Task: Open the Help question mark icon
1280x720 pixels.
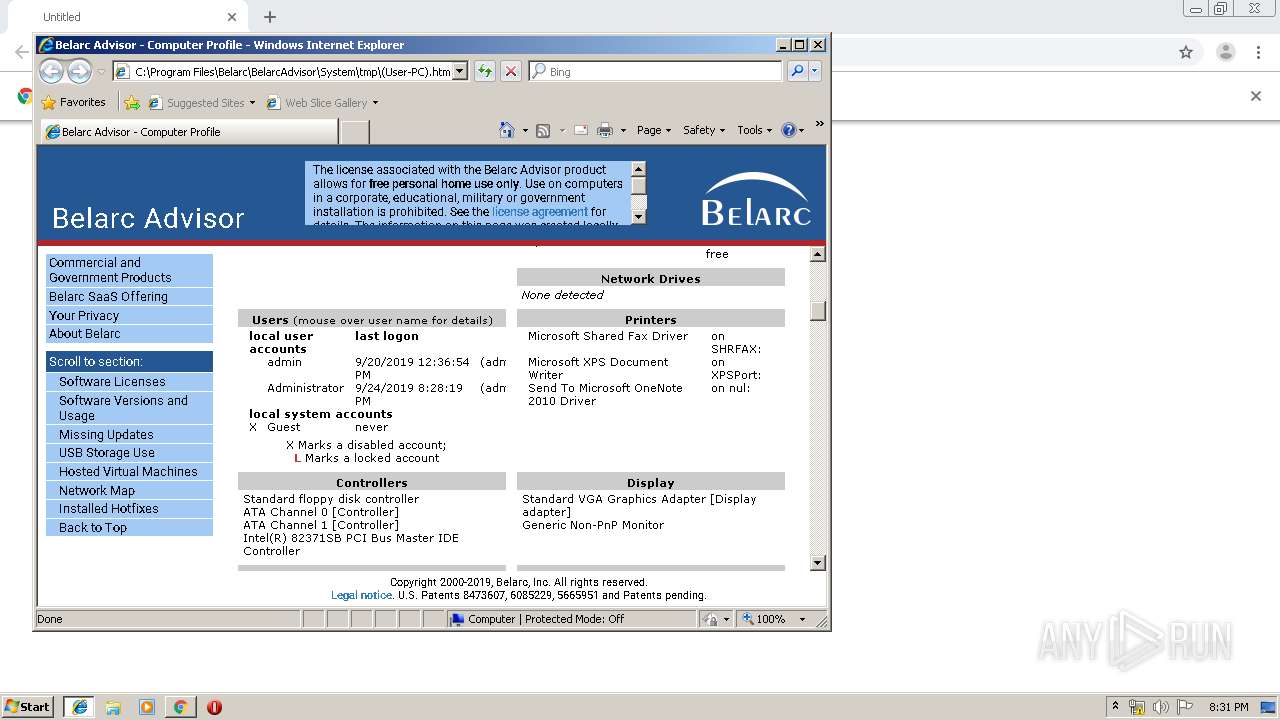Action: pos(788,130)
